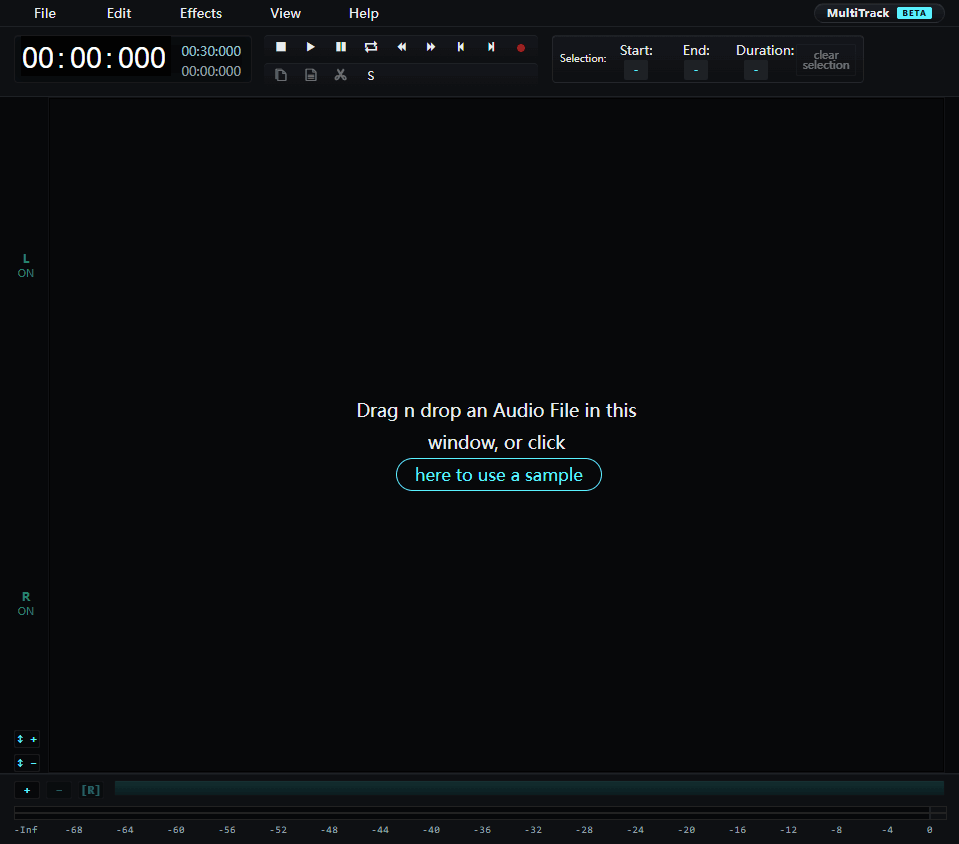Click the -Inf meter label
This screenshot has height=844, width=959.
(26, 830)
